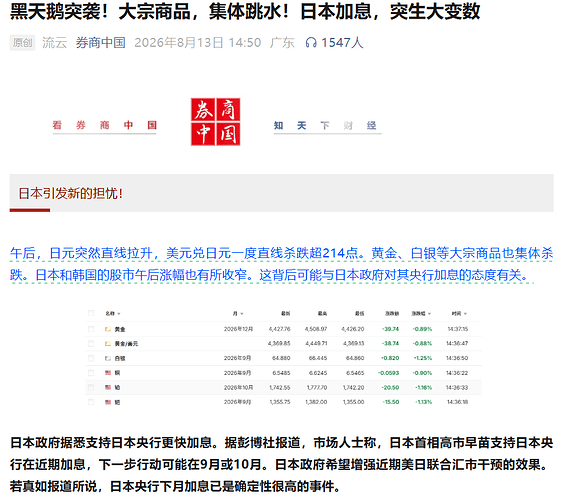568x500 pixels.
Task: Open the 时间 column dropdown arrow
Action: point(465,314)
